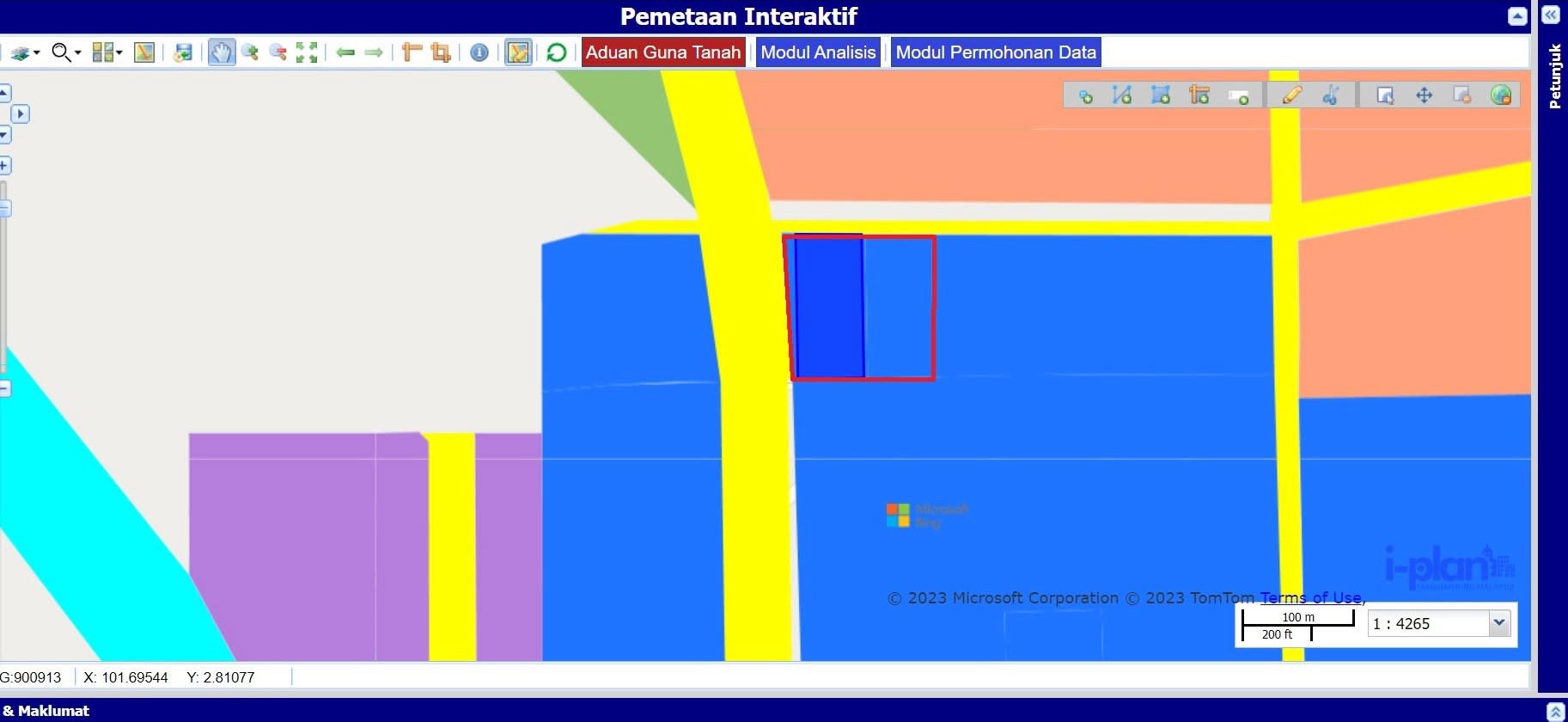Open the layers dropdown in toolbar
This screenshot has height=722, width=1568.
25,52
